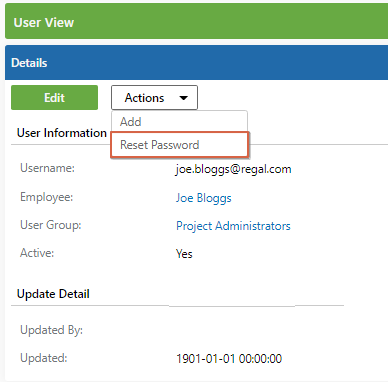Open the Actions dropdown
388x382 pixels.
point(154,98)
